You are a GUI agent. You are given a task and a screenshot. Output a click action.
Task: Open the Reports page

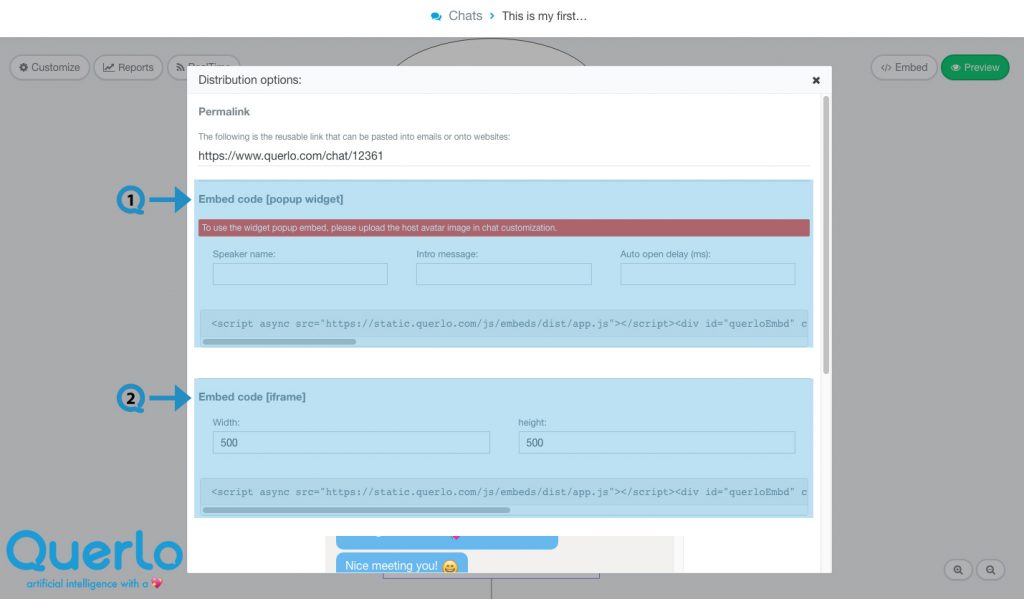(128, 67)
